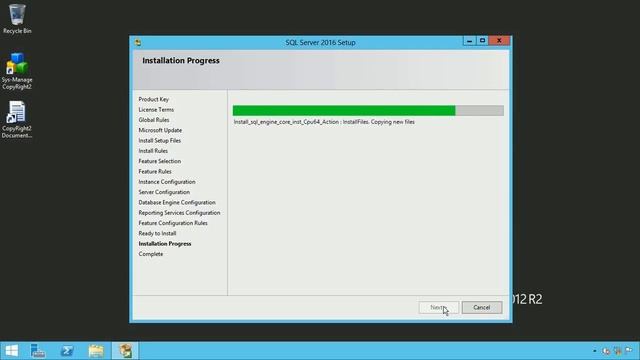Viewport: 640px width, 360px height.
Task: Minimize the SQL Server 2016 Setup window
Action: point(469,41)
